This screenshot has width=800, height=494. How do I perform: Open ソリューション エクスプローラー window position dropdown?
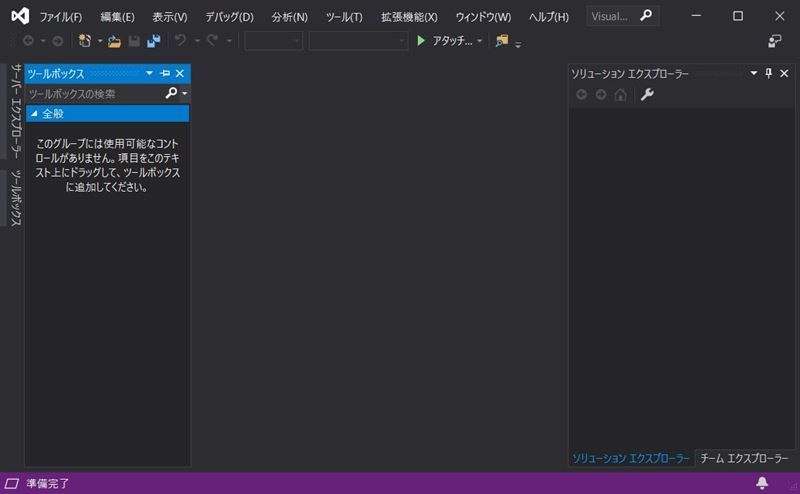pos(754,73)
